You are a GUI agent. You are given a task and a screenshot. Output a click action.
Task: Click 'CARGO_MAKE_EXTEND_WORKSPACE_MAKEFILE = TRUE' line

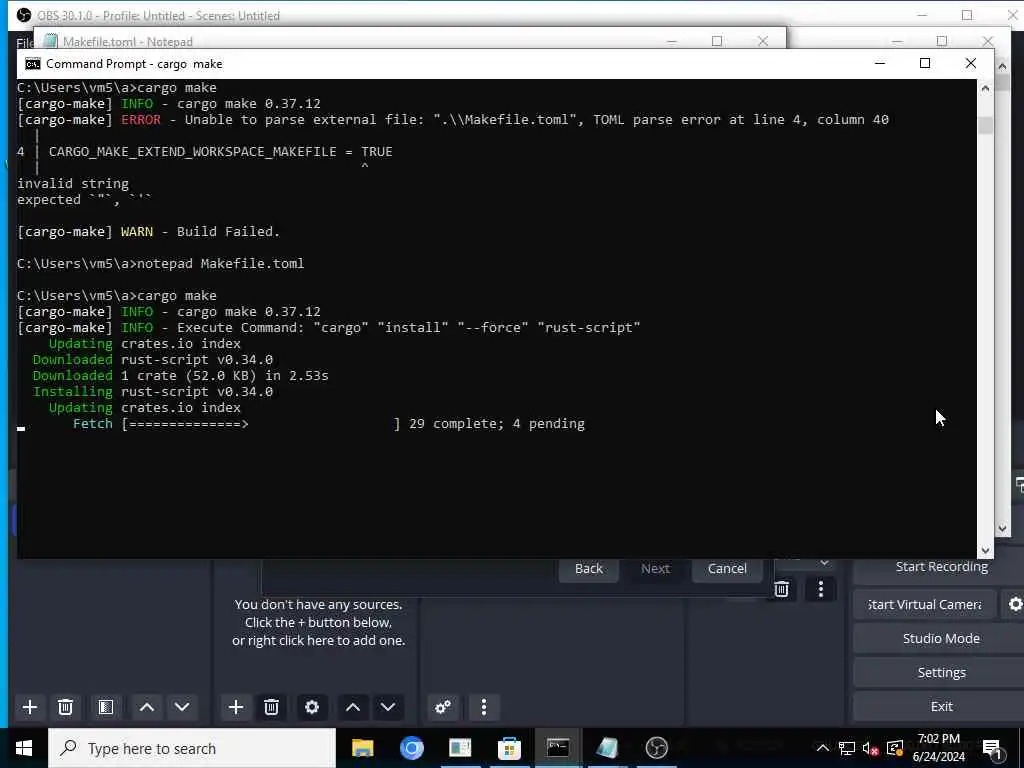221,152
